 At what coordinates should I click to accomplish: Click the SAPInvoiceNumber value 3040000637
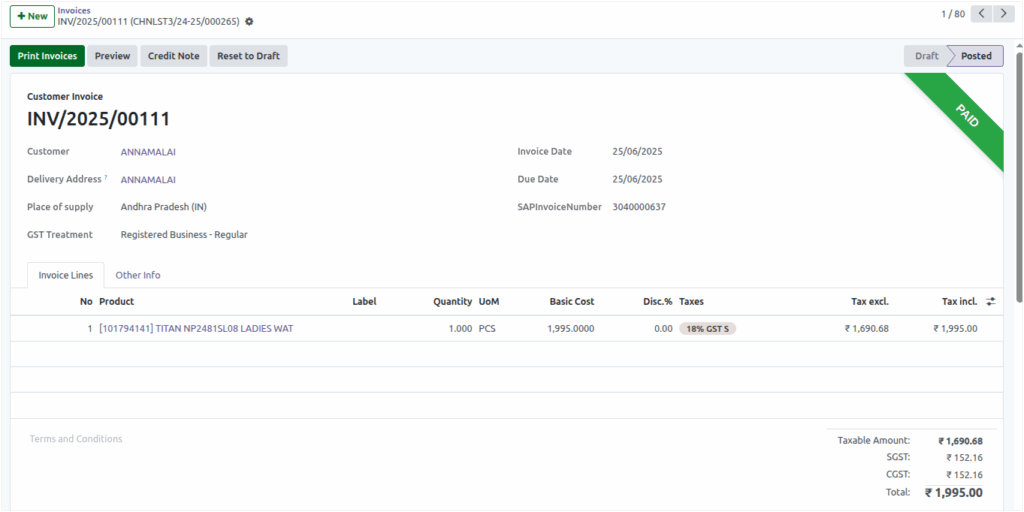coord(639,207)
